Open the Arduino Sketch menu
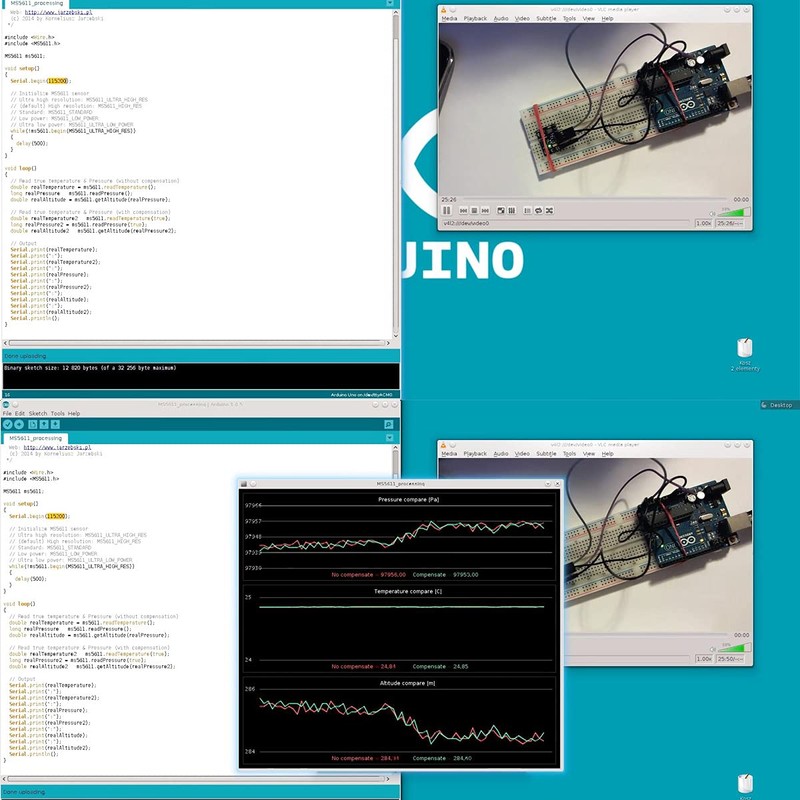Image resolution: width=800 pixels, height=800 pixels. click(38, 413)
